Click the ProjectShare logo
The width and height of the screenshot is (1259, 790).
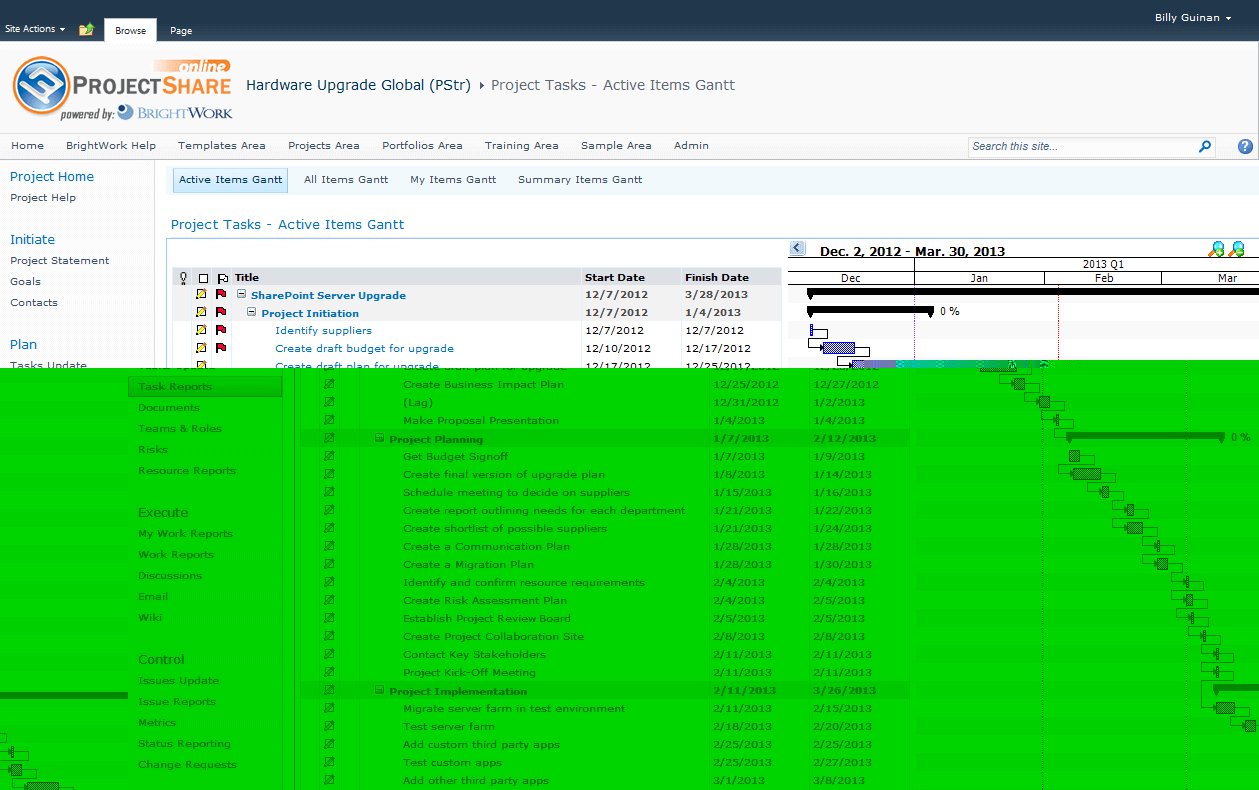pyautogui.click(x=121, y=88)
